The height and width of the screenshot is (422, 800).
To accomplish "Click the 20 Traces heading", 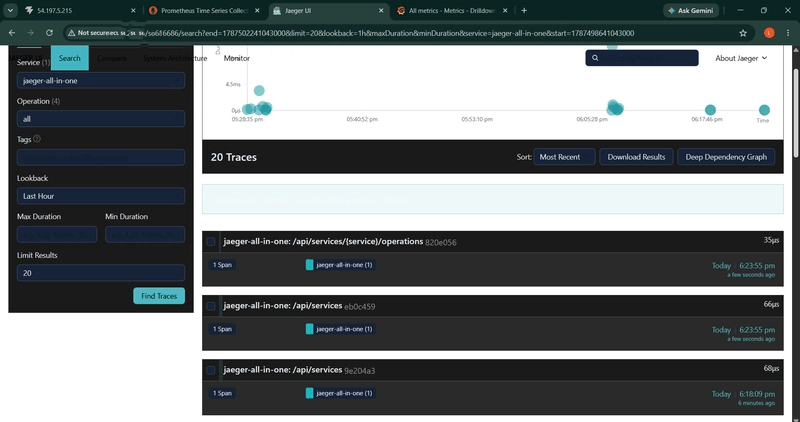I will (234, 157).
